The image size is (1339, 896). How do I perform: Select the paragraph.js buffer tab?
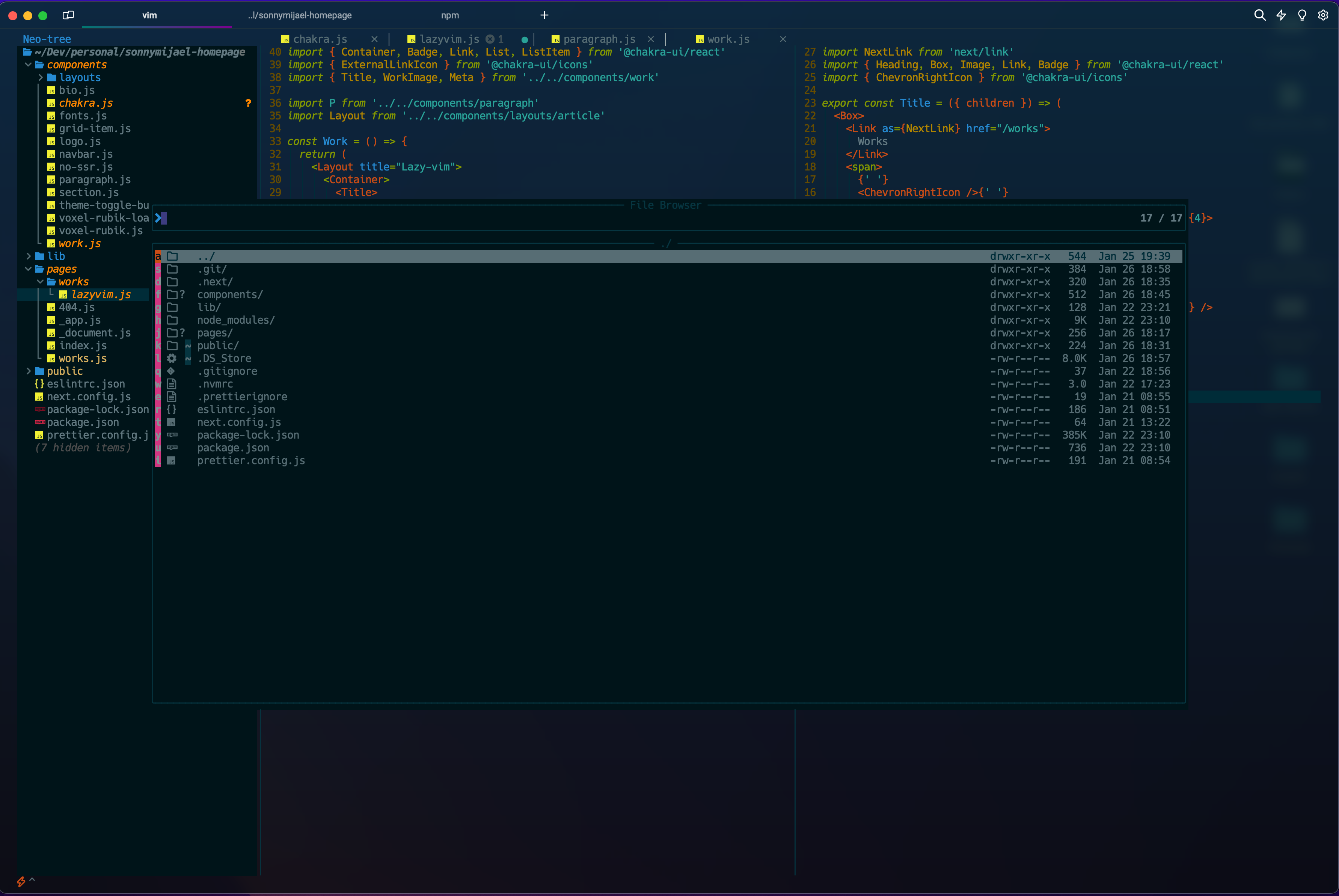(599, 39)
